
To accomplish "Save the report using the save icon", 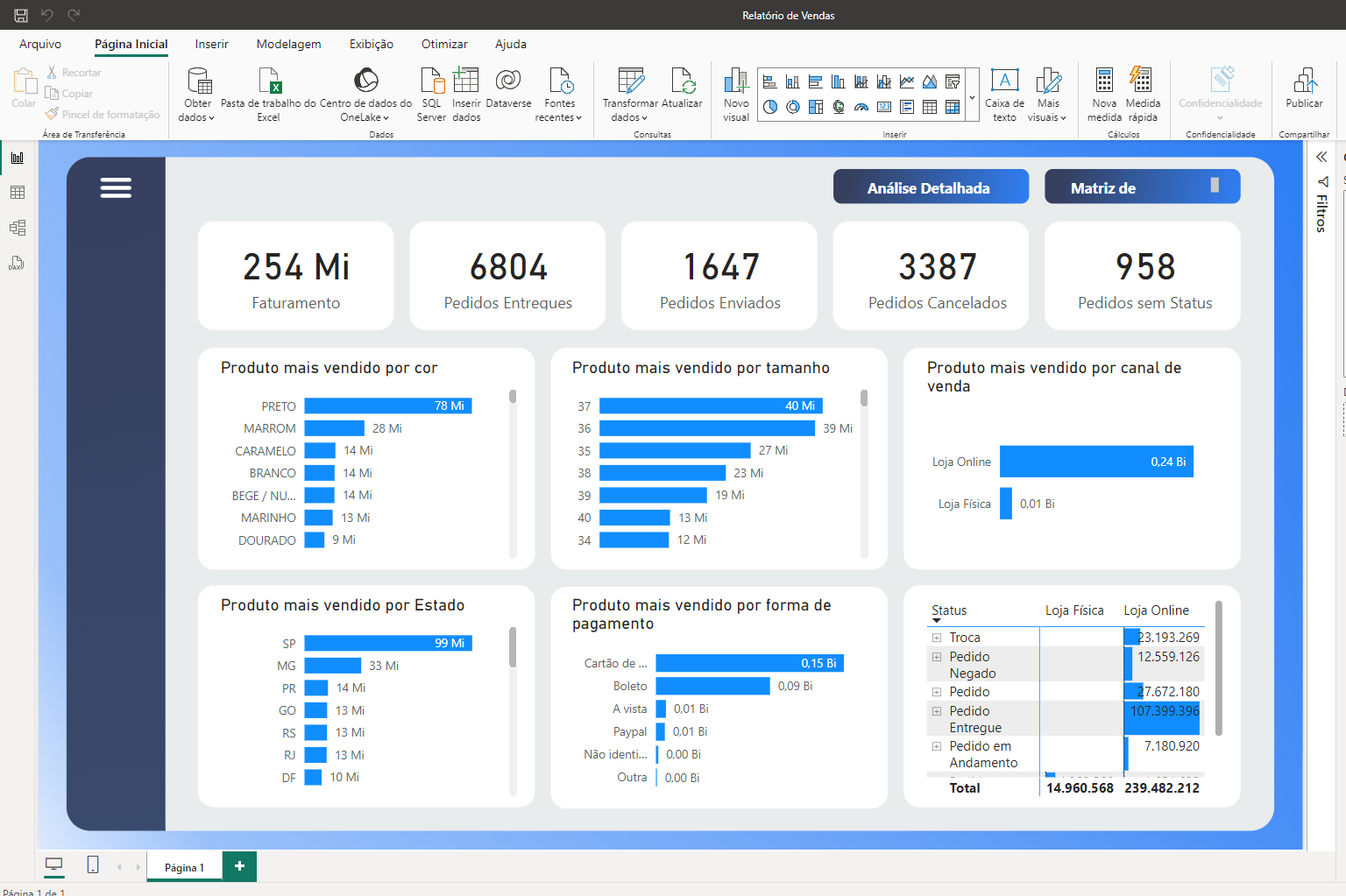I will coord(21,15).
